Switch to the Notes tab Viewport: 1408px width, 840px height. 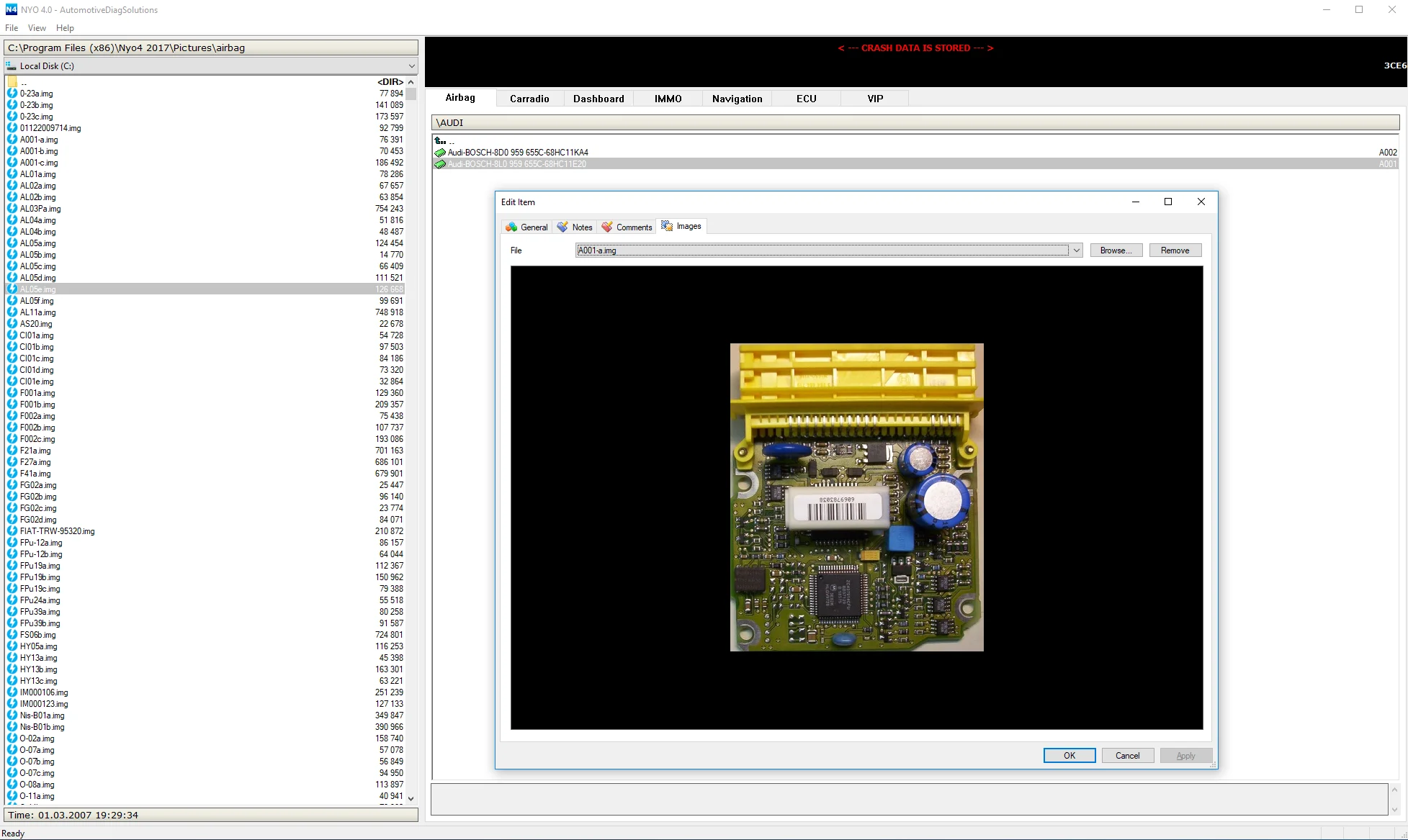575,227
